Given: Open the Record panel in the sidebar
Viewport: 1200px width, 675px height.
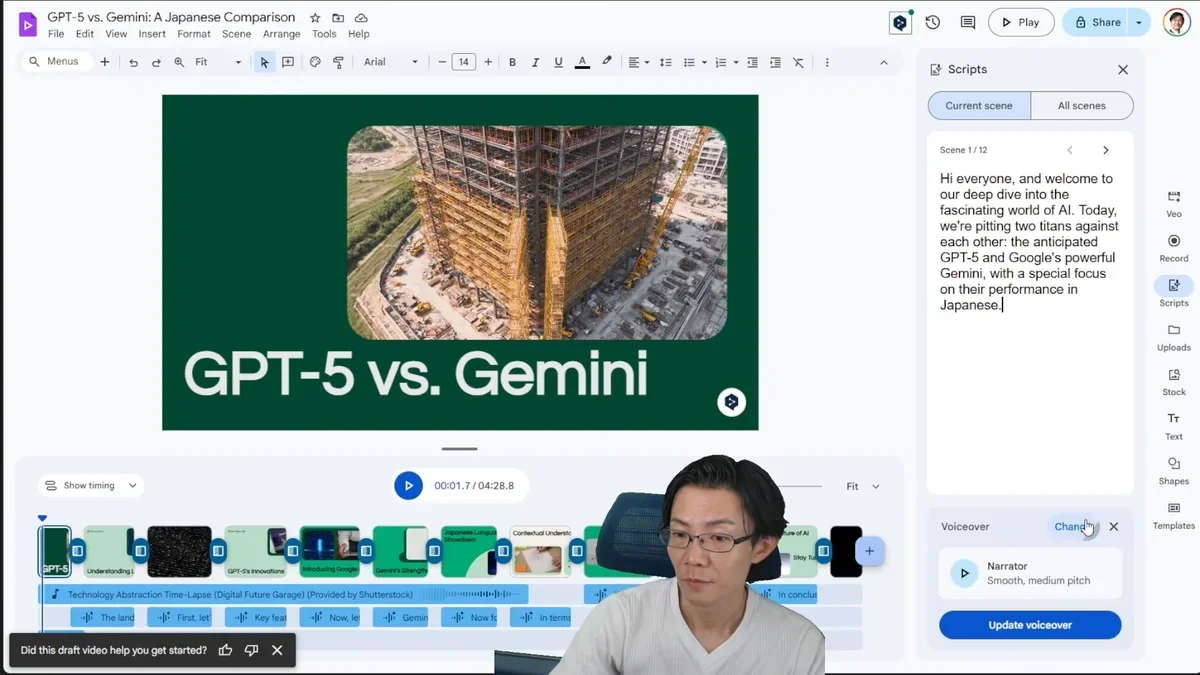Looking at the screenshot, I should pyautogui.click(x=1174, y=248).
